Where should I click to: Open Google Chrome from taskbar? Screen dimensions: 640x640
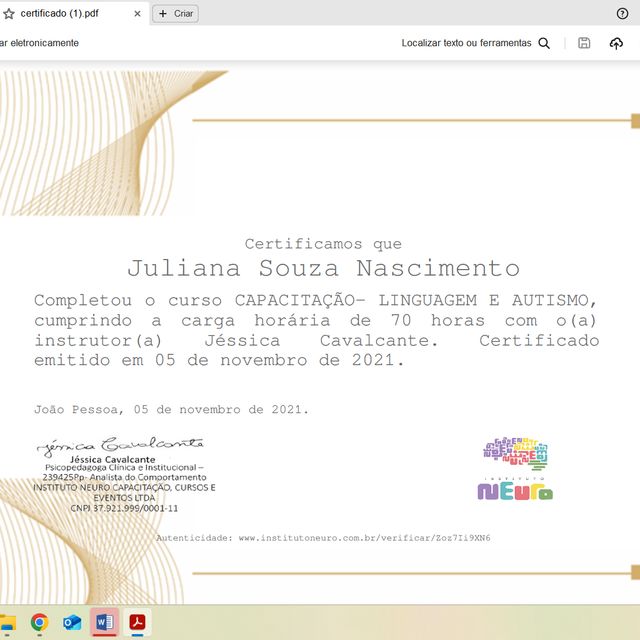(39, 622)
